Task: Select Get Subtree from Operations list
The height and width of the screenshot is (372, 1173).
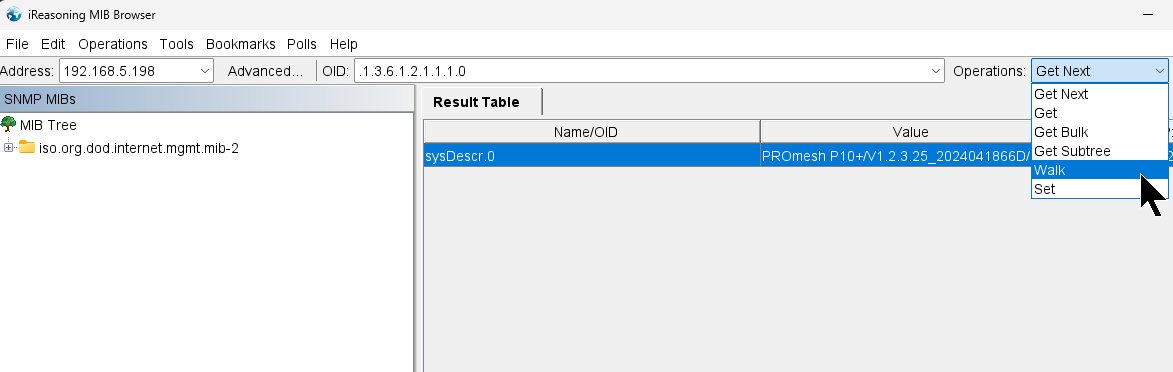Action: click(x=1100, y=151)
